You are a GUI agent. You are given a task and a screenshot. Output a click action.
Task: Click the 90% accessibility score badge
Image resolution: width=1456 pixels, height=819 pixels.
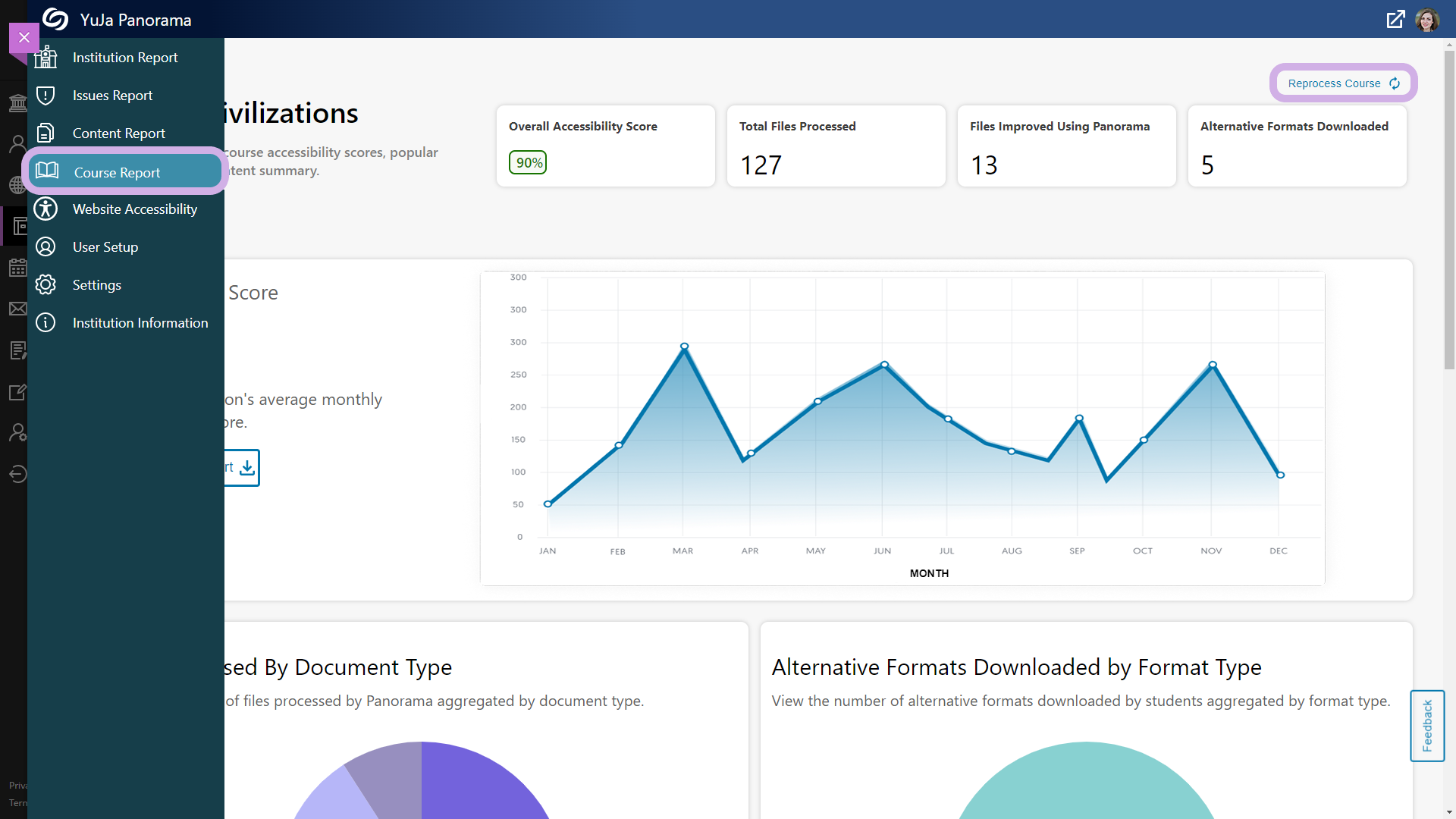(528, 162)
